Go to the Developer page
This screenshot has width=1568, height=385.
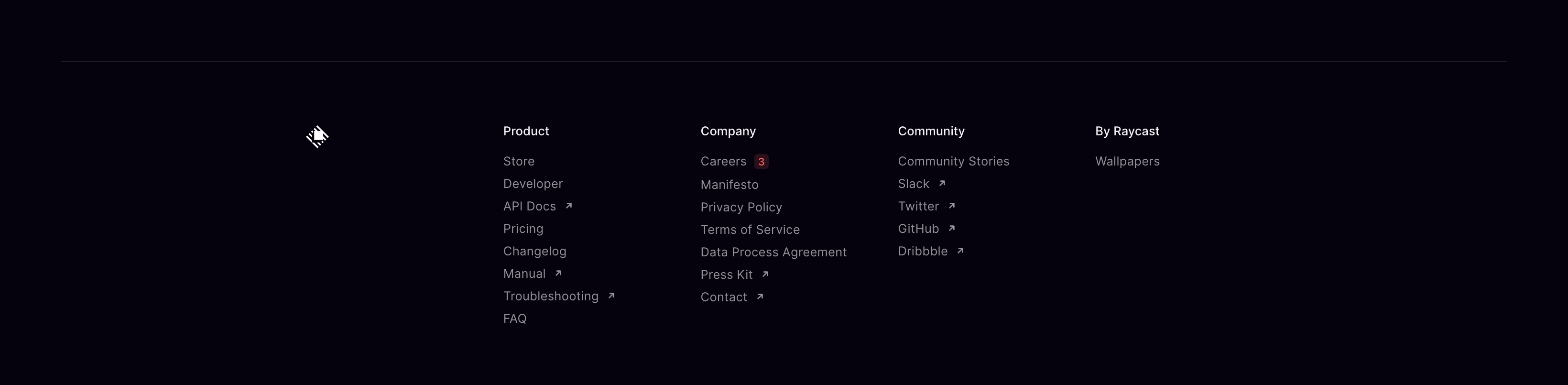(533, 184)
